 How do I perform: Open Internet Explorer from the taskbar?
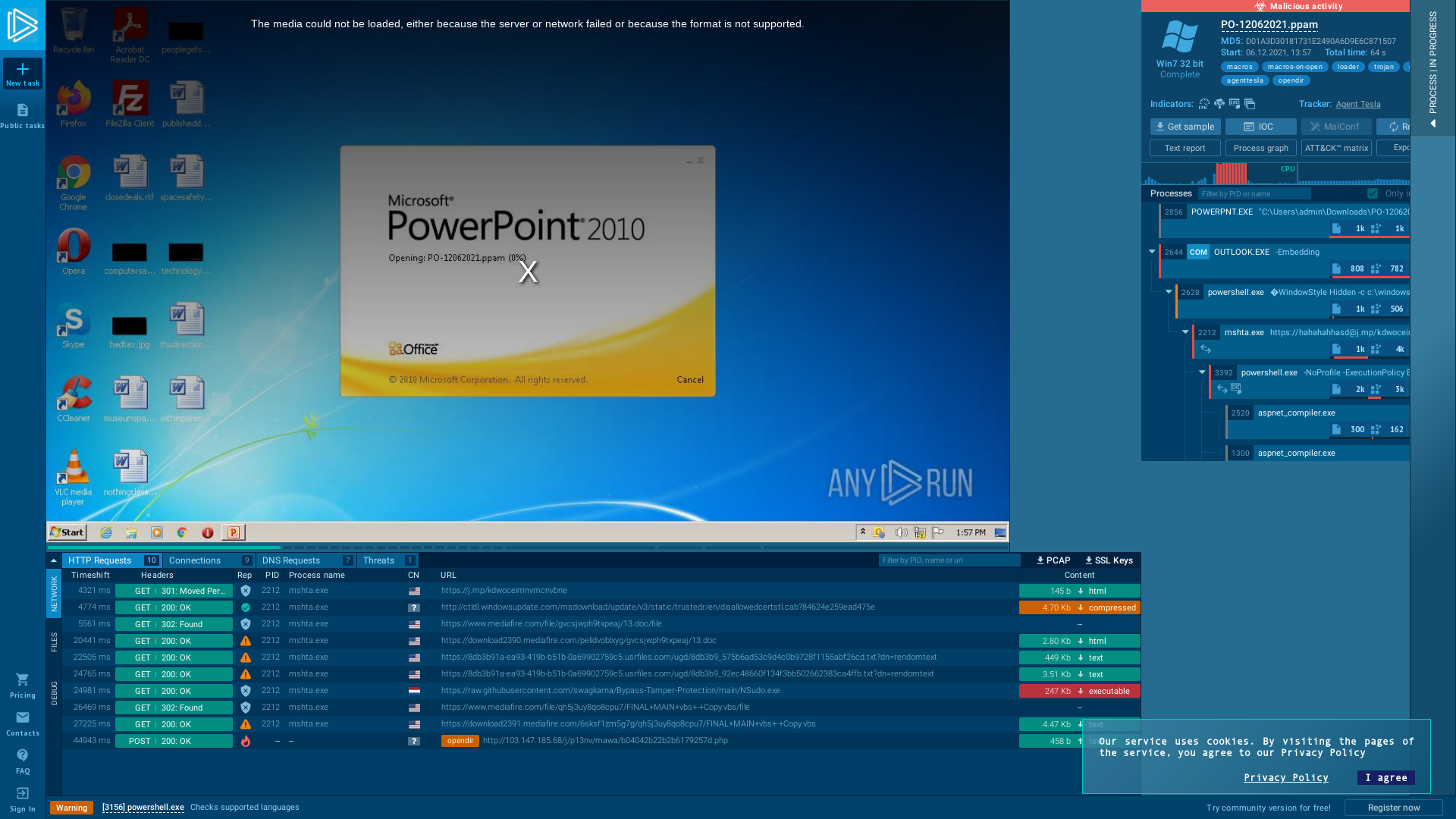pyautogui.click(x=106, y=532)
